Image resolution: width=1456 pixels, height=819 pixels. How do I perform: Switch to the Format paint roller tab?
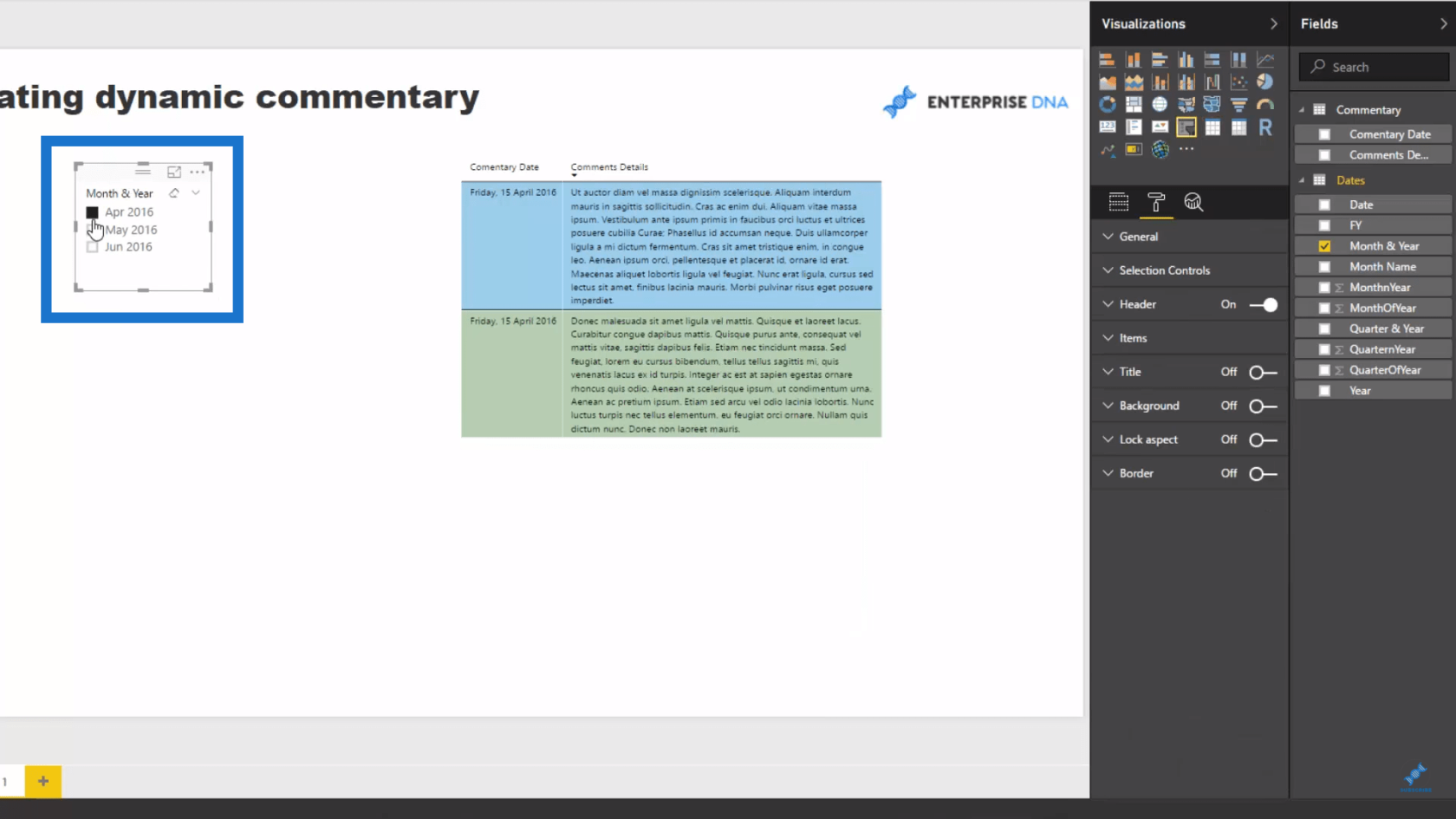[x=1156, y=203]
